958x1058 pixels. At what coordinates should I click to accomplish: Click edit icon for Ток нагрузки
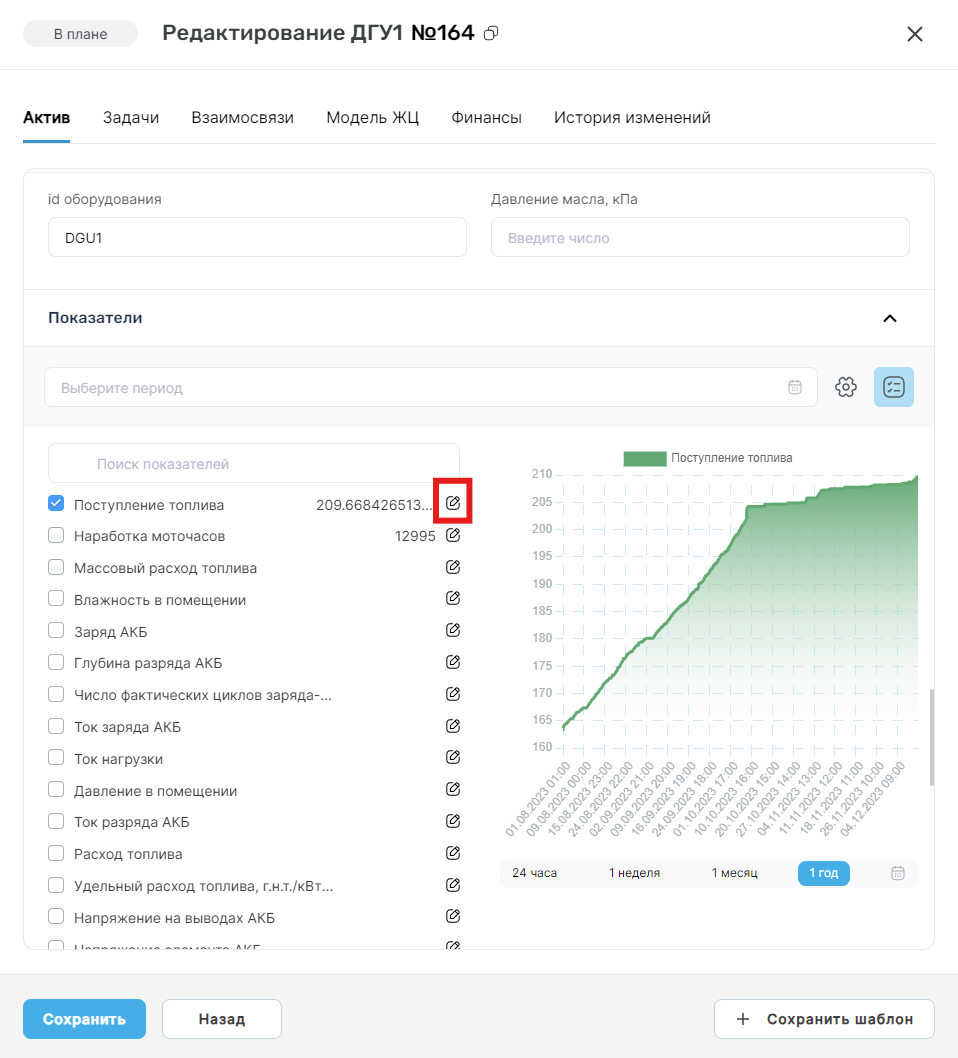pos(453,757)
